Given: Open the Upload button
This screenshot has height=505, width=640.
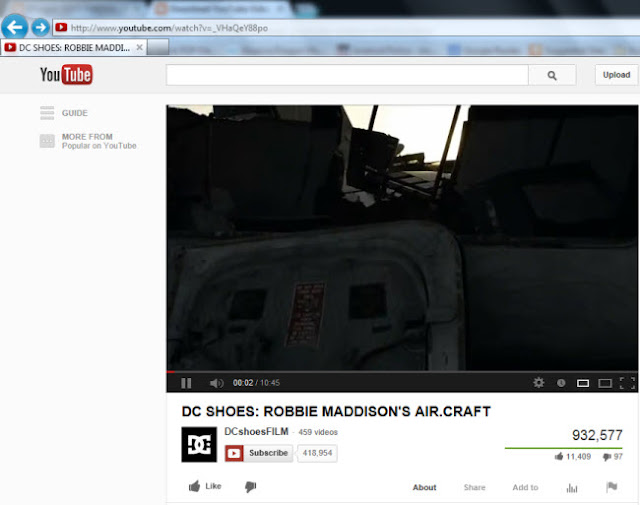Looking at the screenshot, I should (x=616, y=75).
